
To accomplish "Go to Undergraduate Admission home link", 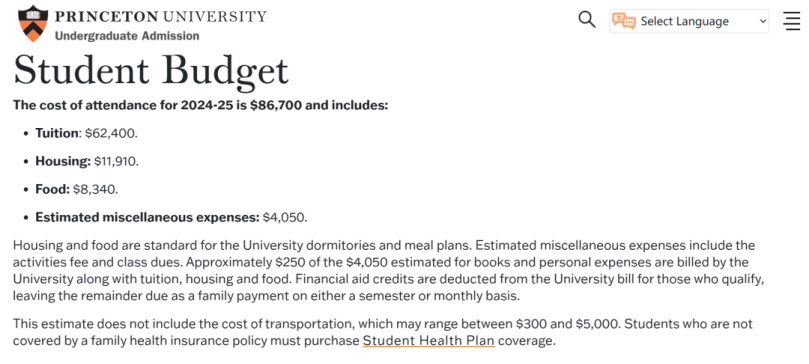I will tap(127, 36).
